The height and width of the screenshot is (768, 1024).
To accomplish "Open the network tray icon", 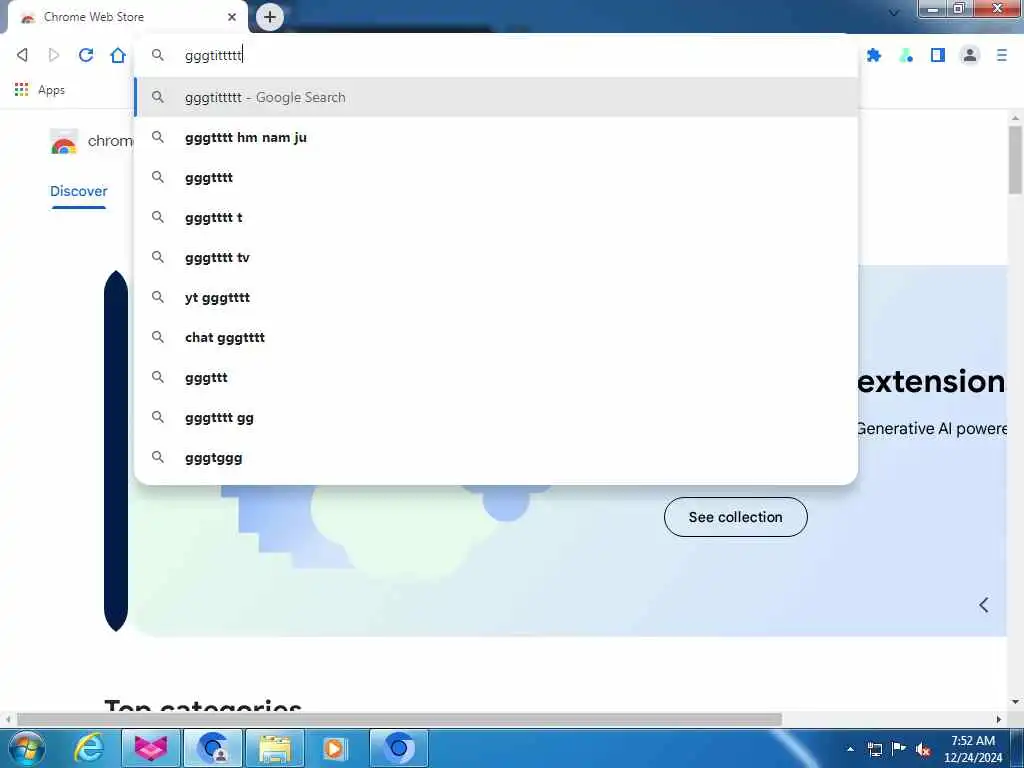I will click(x=874, y=749).
